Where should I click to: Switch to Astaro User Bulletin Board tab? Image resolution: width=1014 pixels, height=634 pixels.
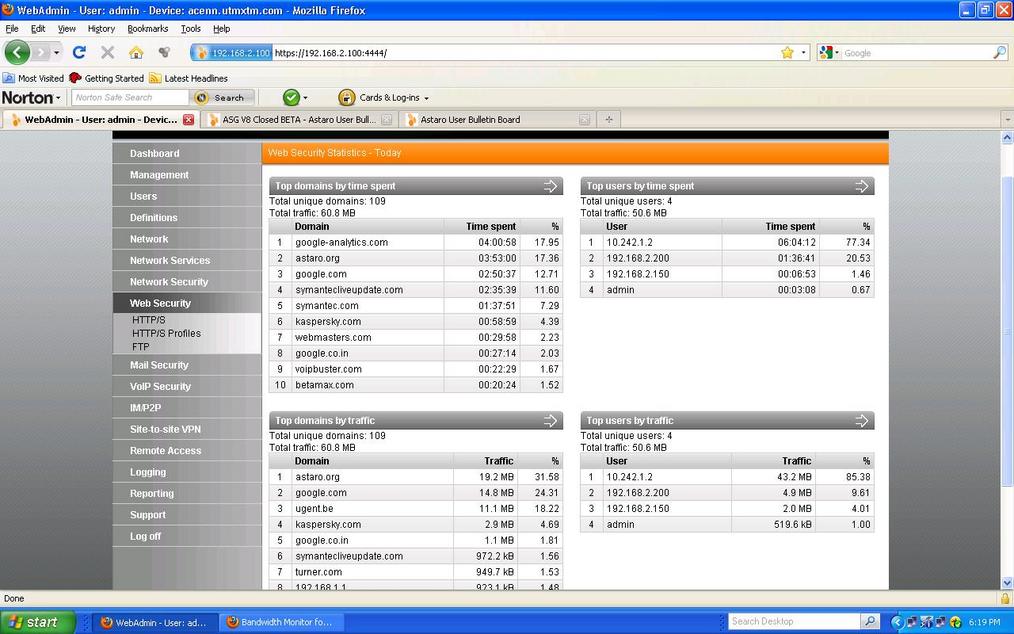pyautogui.click(x=470, y=119)
